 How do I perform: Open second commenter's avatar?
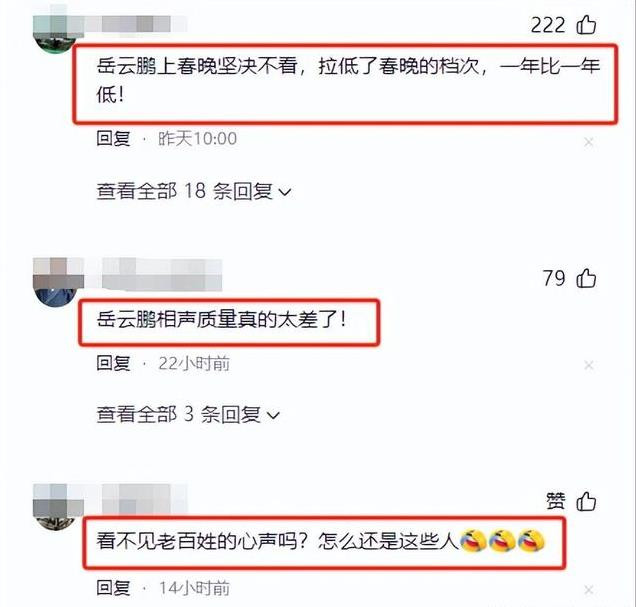(x=56, y=285)
